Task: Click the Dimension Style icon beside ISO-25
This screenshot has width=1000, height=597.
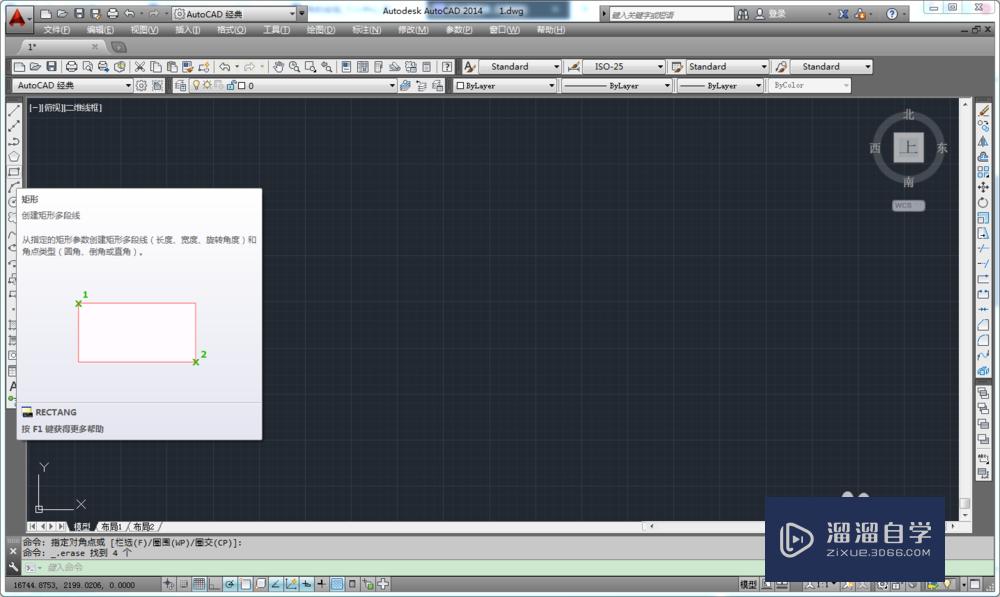Action: [573, 66]
